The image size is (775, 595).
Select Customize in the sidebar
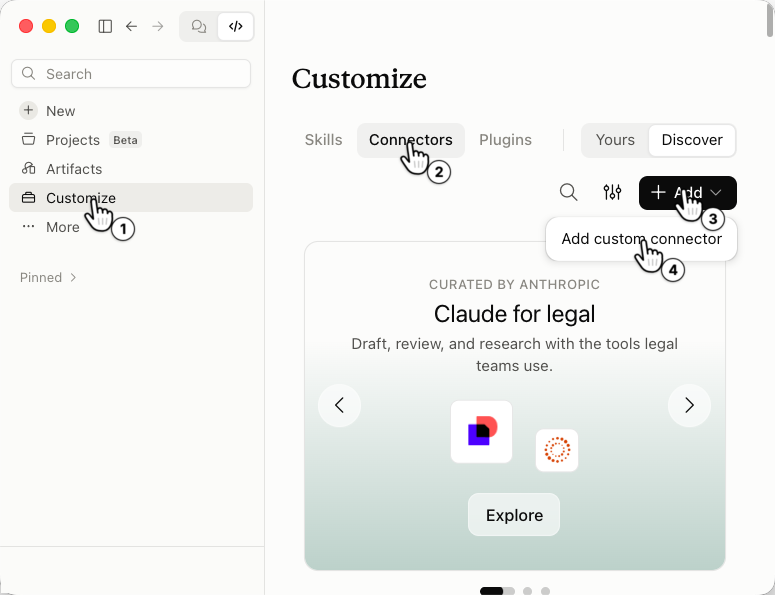point(131,198)
